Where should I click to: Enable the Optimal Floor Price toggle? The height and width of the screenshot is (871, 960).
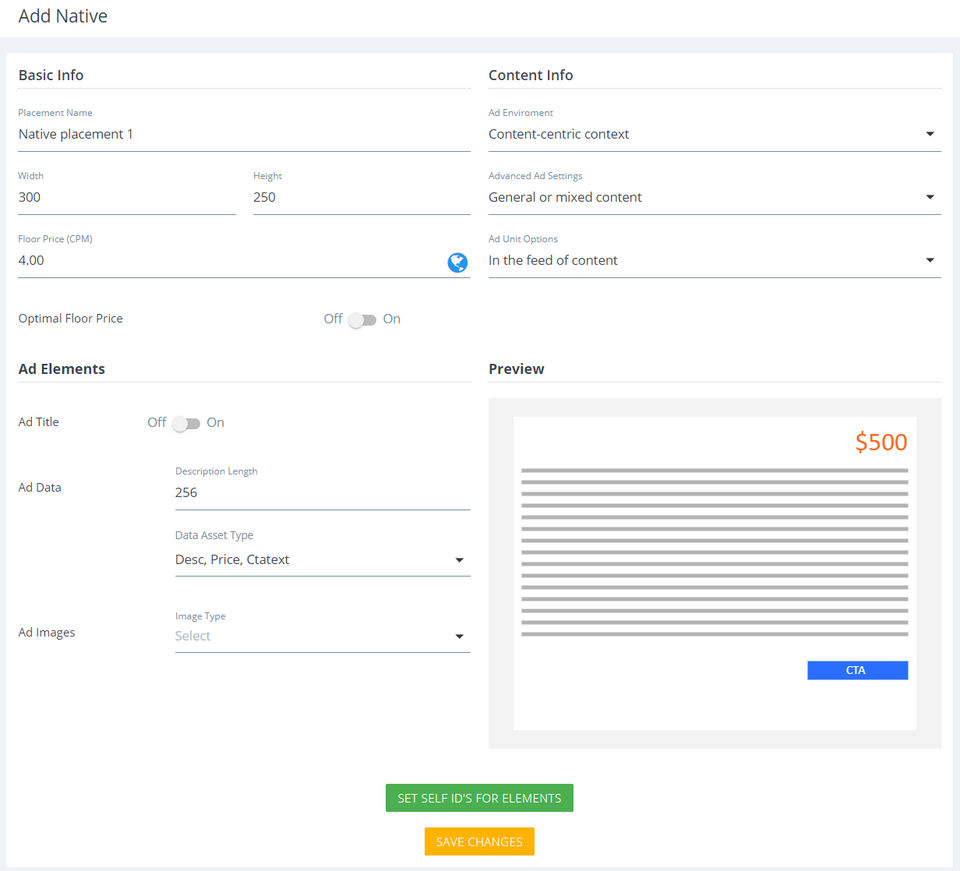click(362, 320)
